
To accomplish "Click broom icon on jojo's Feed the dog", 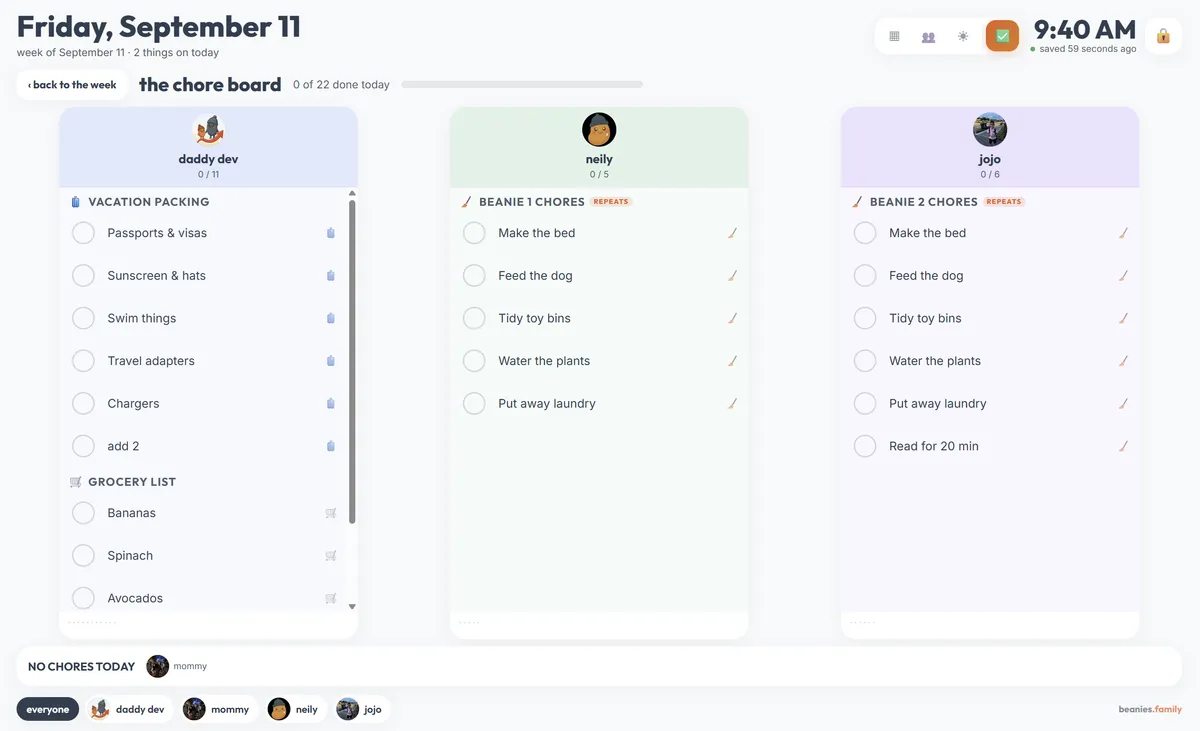I will [x=1123, y=276].
